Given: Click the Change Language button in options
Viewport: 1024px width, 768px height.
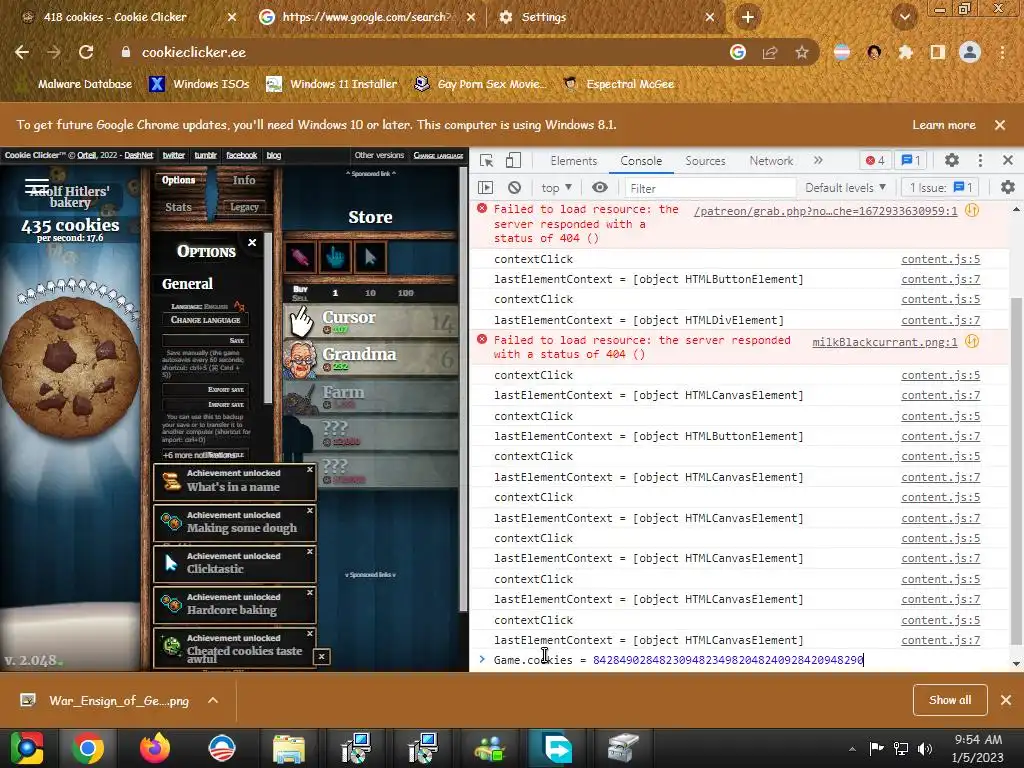Looking at the screenshot, I should pos(205,320).
